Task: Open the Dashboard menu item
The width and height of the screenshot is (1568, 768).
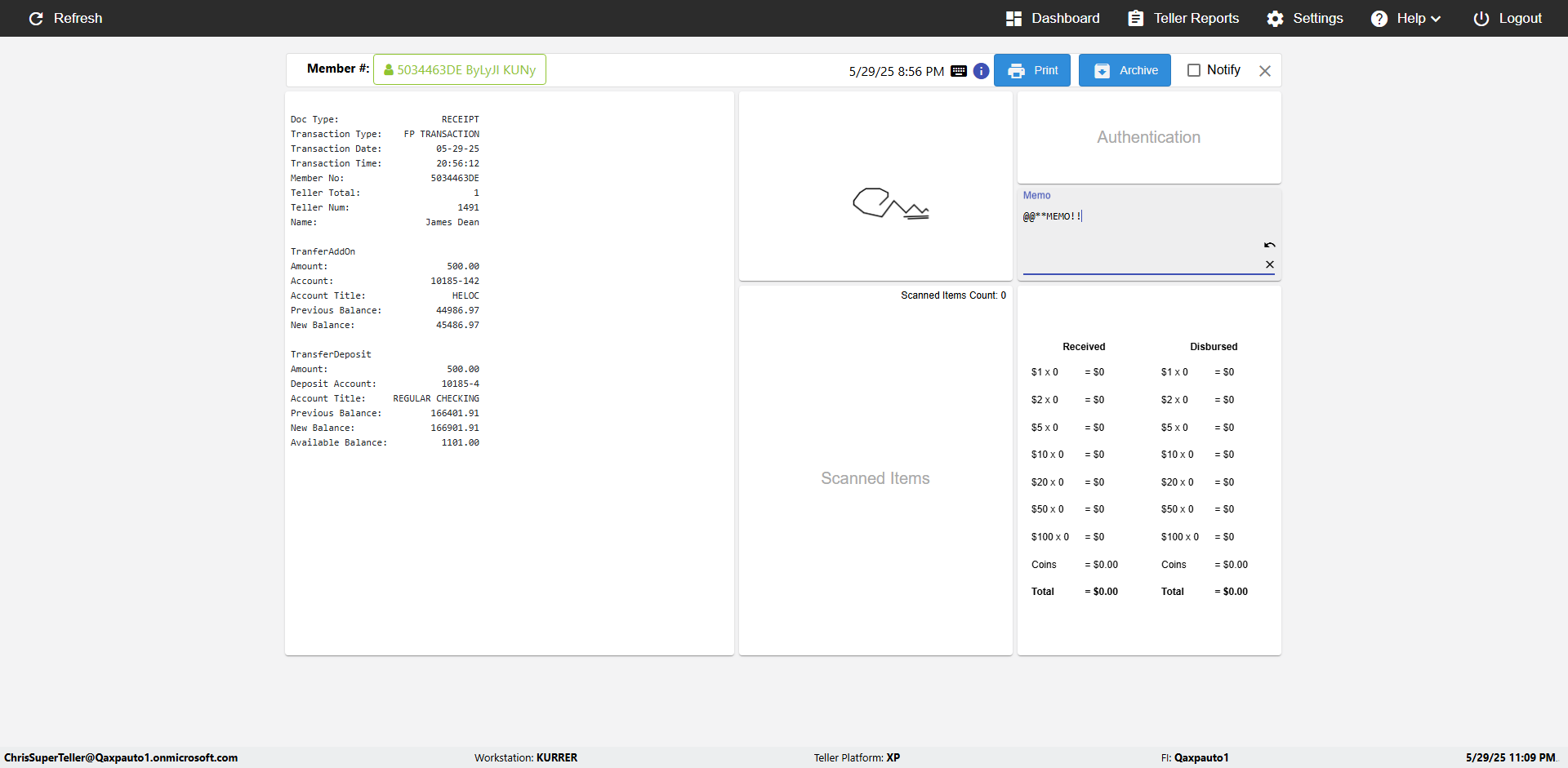Action: (1053, 18)
